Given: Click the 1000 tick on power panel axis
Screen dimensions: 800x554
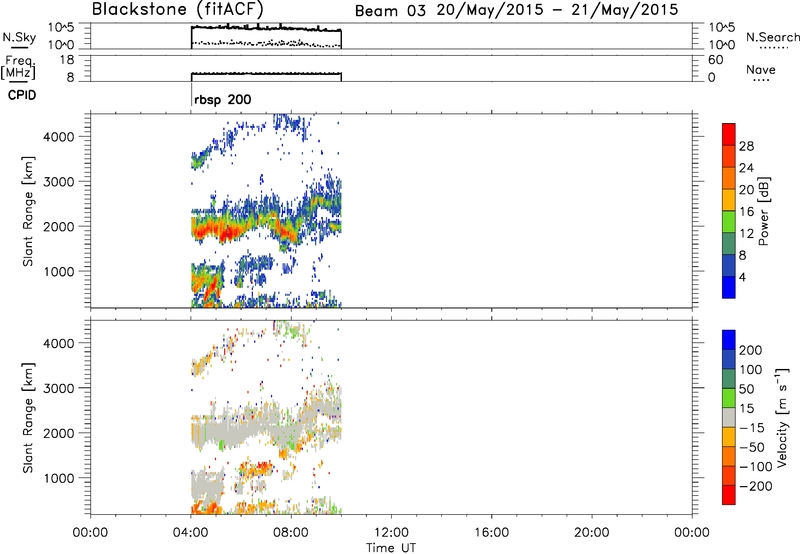Looking at the screenshot, I should [59, 271].
